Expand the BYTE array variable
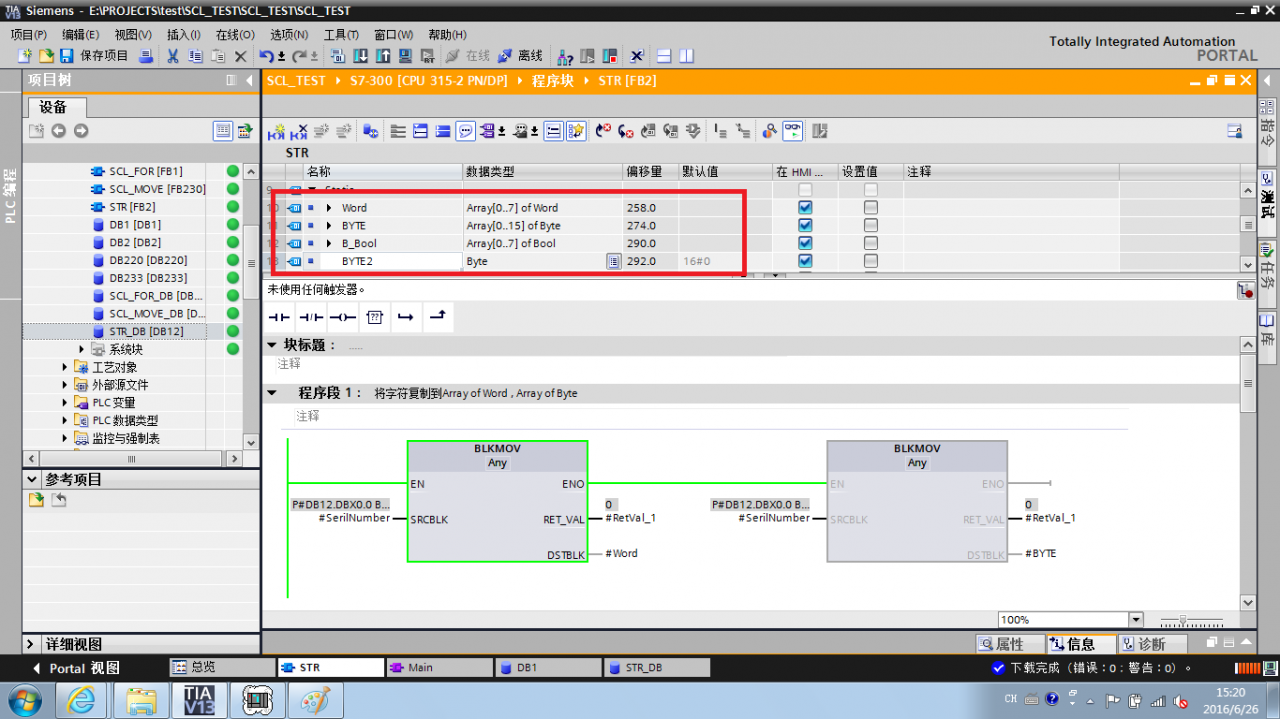Viewport: 1280px width, 719px height. click(329, 226)
